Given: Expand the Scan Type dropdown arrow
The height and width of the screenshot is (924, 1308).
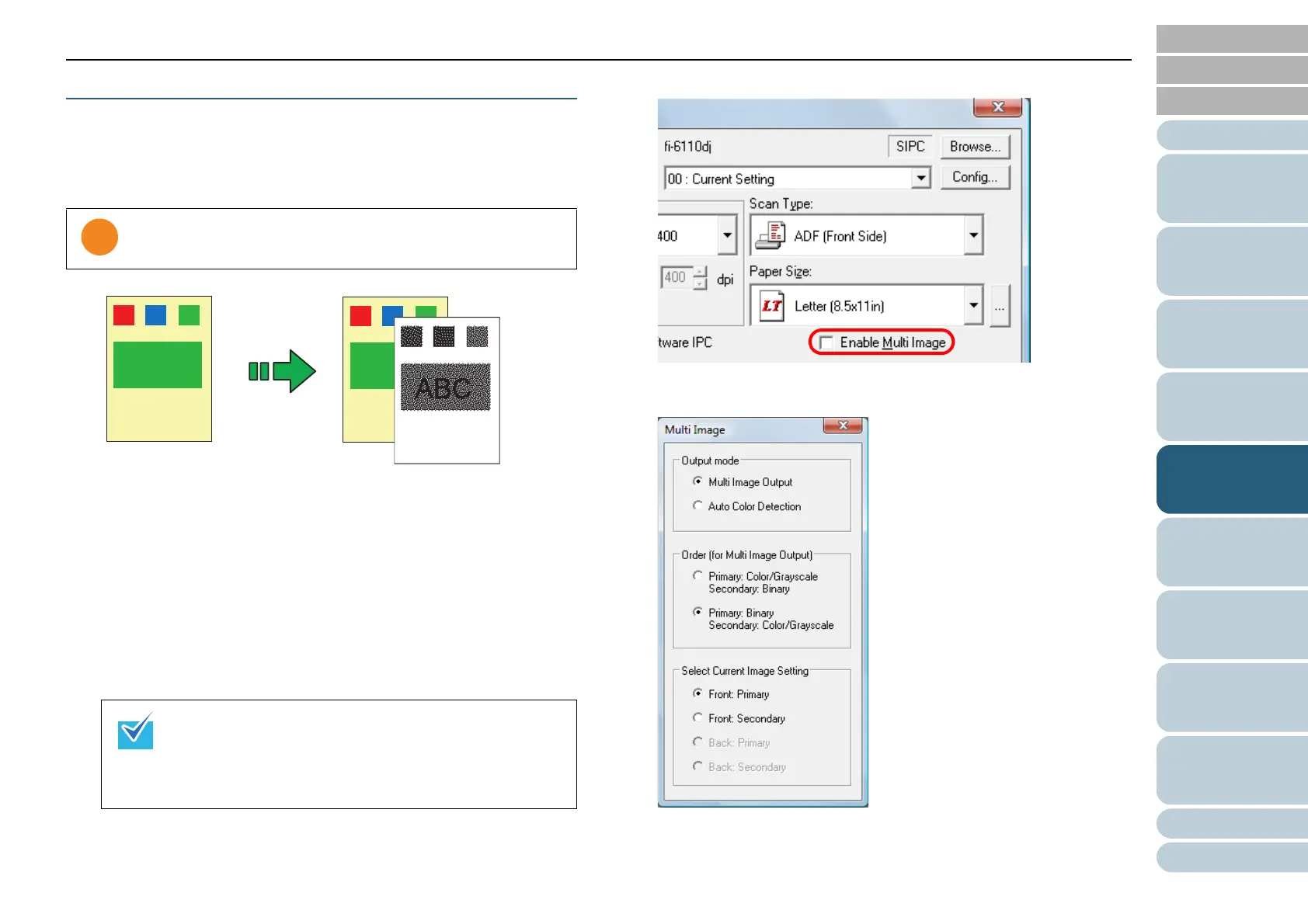Looking at the screenshot, I should [x=973, y=235].
